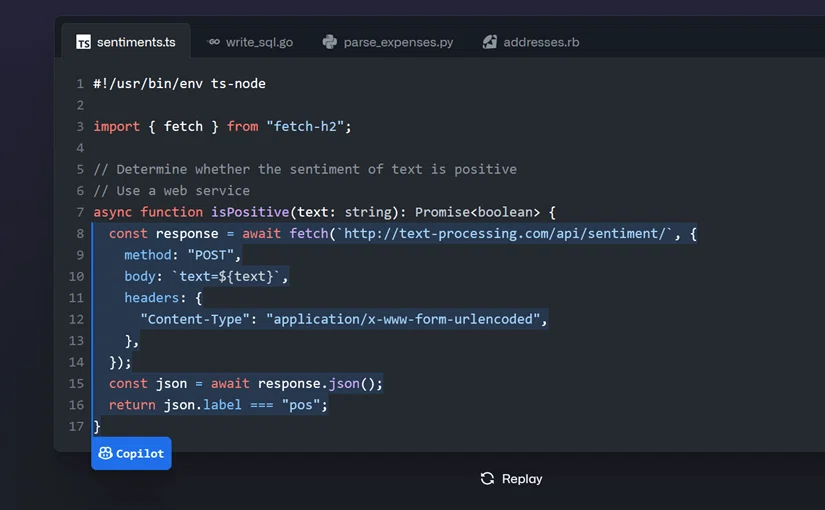825x510 pixels.
Task: Switch to the sentiments.ts tab
Action: tap(126, 42)
